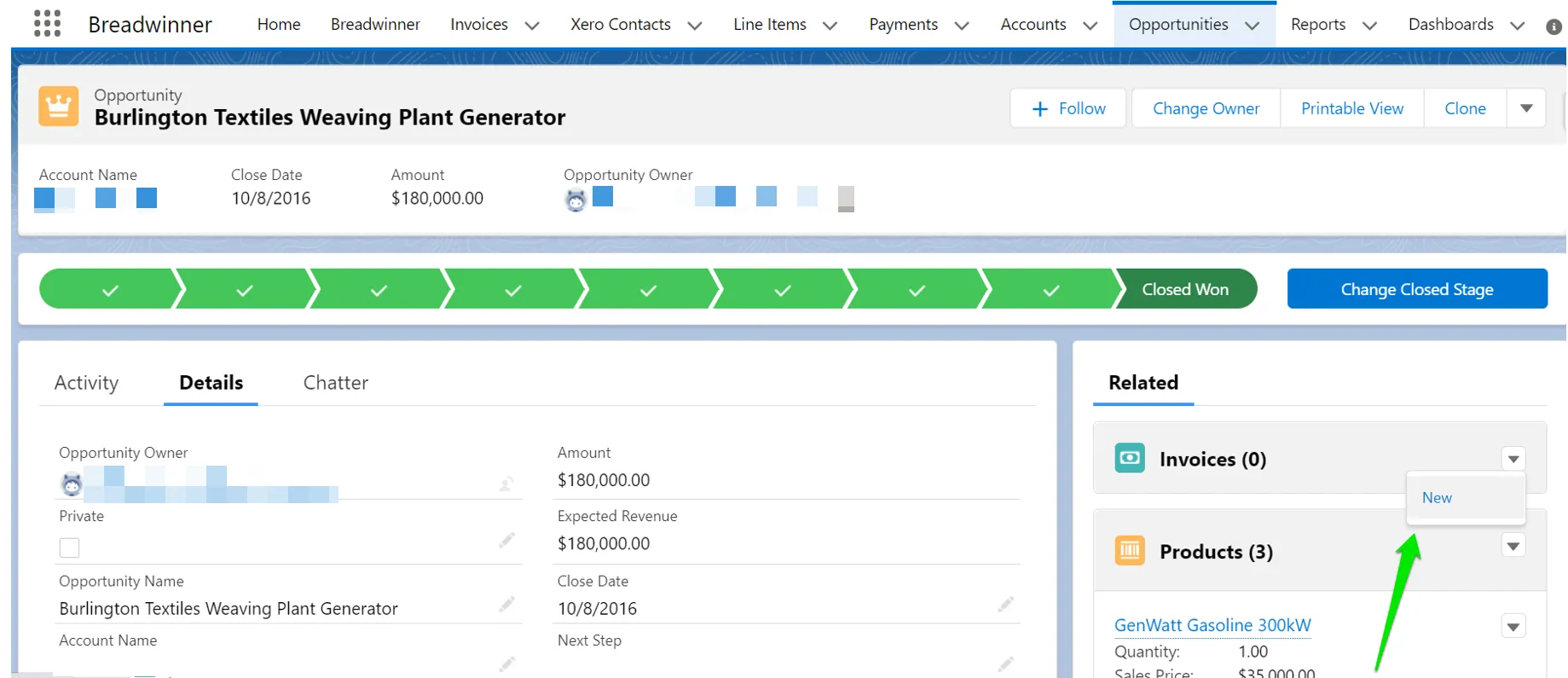Expand the Reports dropdown chevron
The width and height of the screenshot is (1568, 678).
1369,26
